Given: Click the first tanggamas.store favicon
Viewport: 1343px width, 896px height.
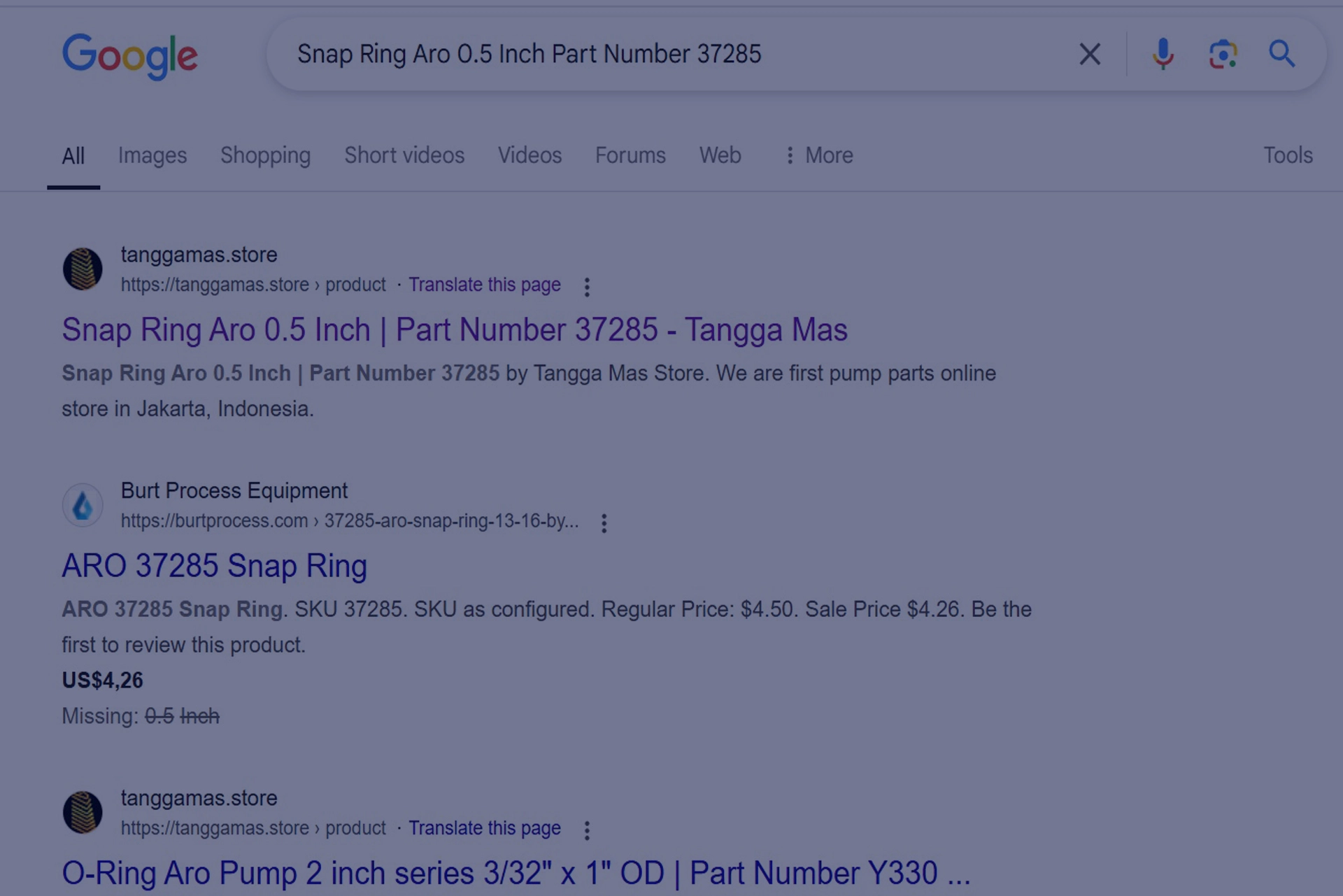Looking at the screenshot, I should [83, 269].
